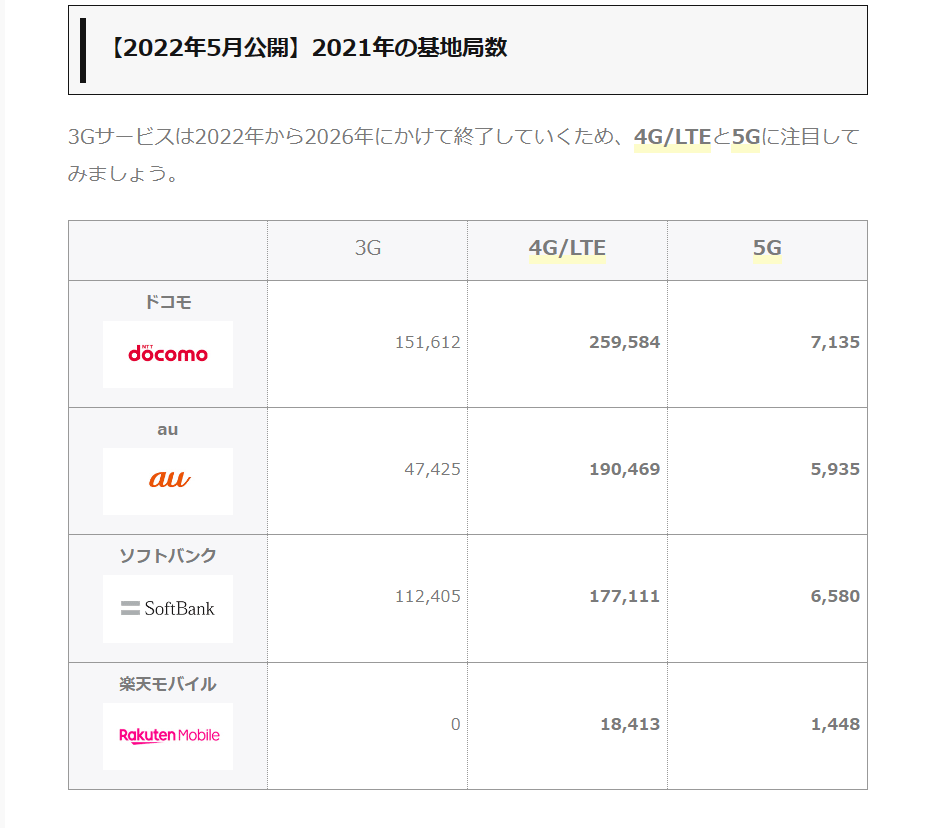Click the Rakuten Mobile logo
This screenshot has height=828, width=928.
(x=168, y=736)
